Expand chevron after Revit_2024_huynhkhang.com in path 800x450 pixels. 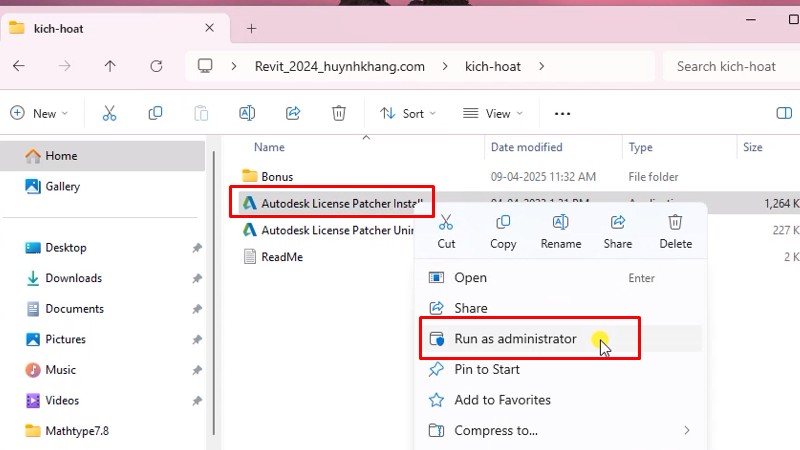[x=445, y=66]
